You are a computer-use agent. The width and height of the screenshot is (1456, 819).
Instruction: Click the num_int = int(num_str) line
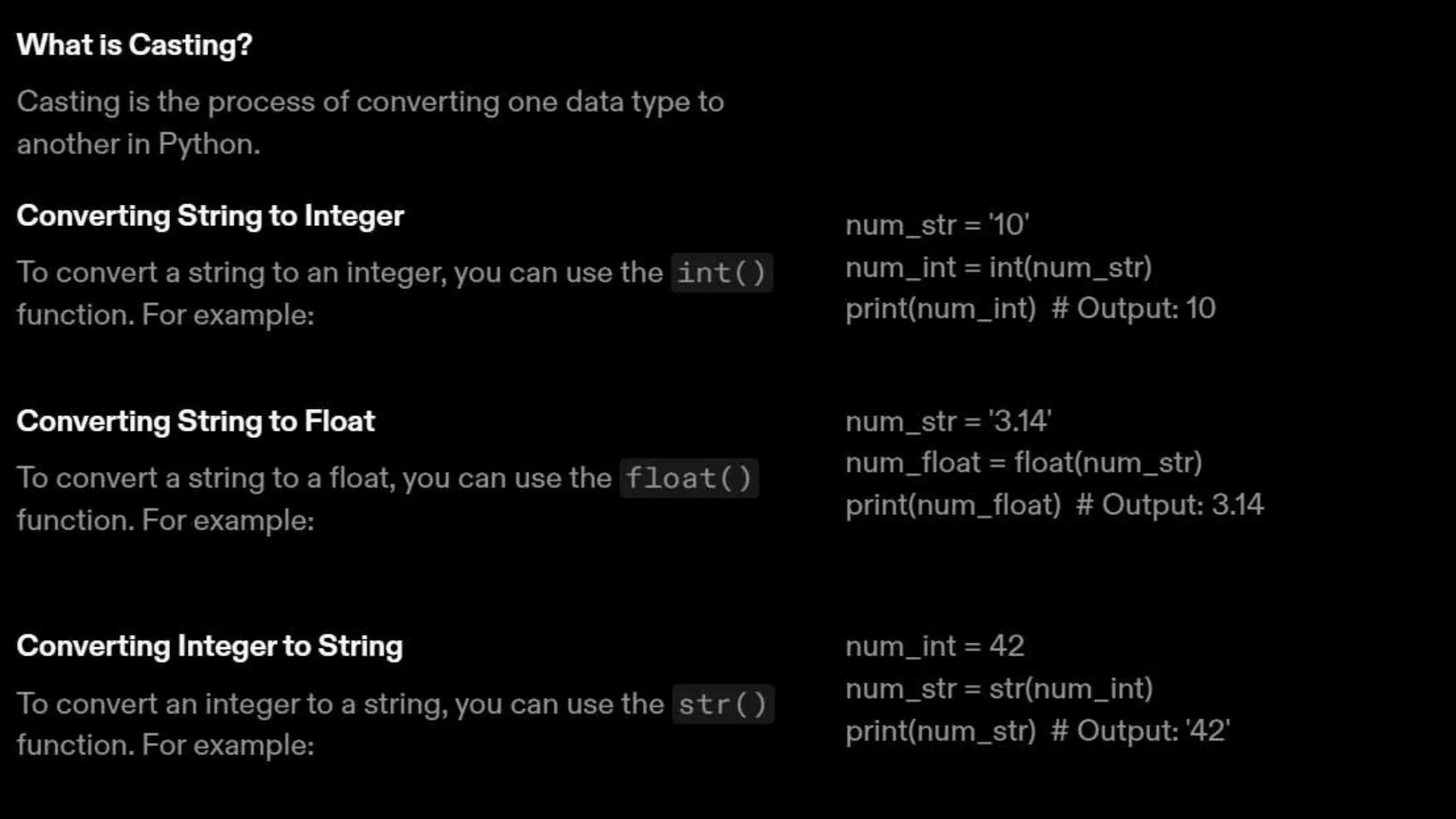[x=998, y=268]
